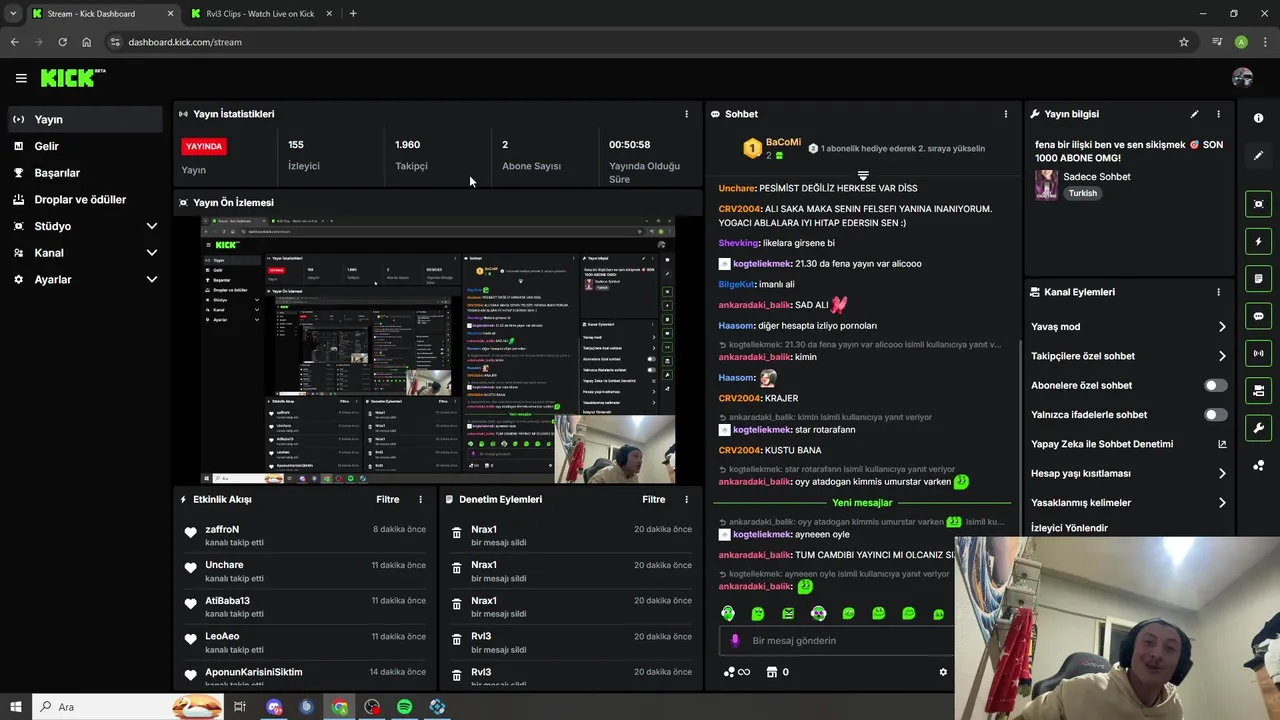Go to Başarılar in the sidebar
Image resolution: width=1280 pixels, height=720 pixels.
pos(85,173)
